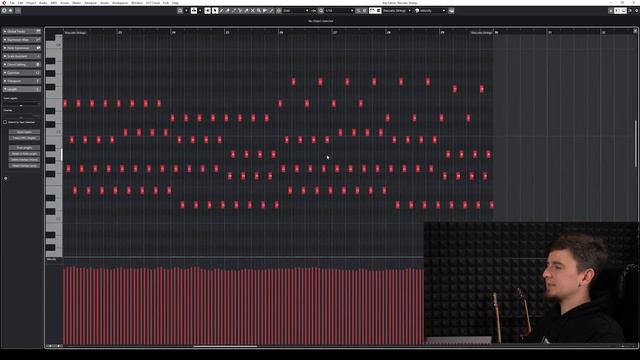Open the Staccato Strings part selector dropdown
The height and width of the screenshot is (360, 640).
397,11
